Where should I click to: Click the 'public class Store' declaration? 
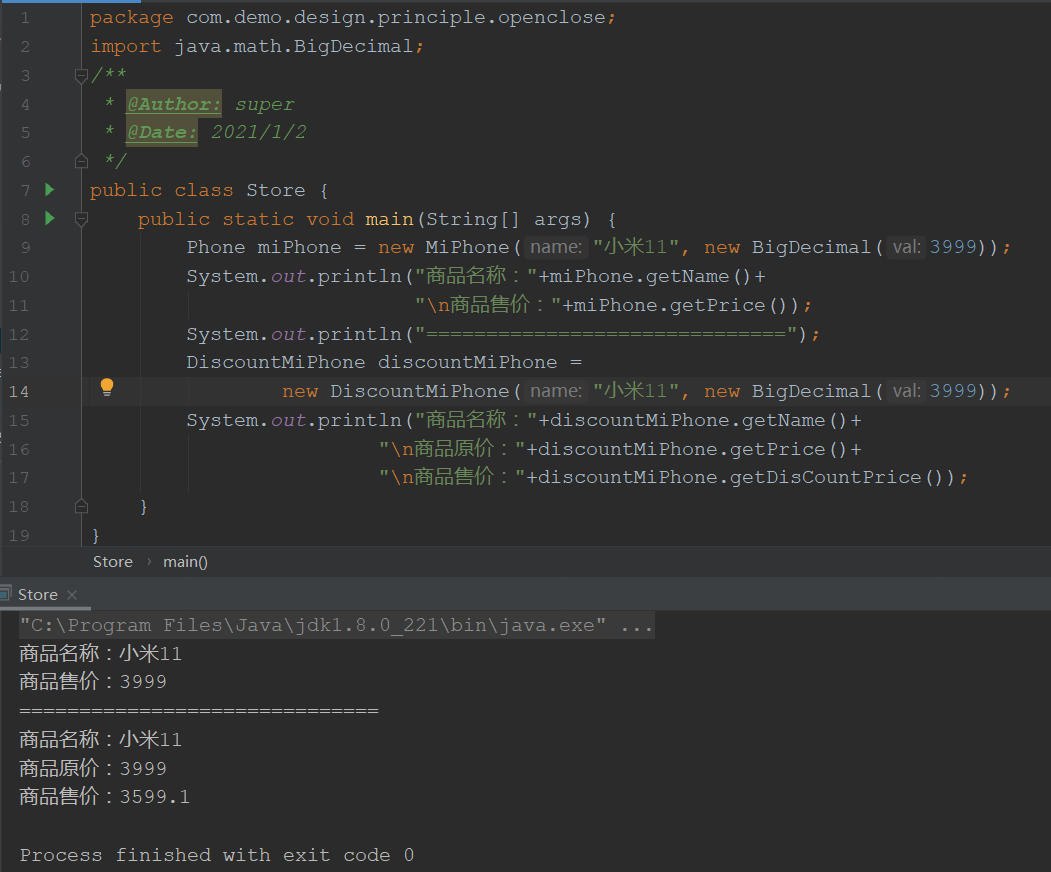coord(198,190)
